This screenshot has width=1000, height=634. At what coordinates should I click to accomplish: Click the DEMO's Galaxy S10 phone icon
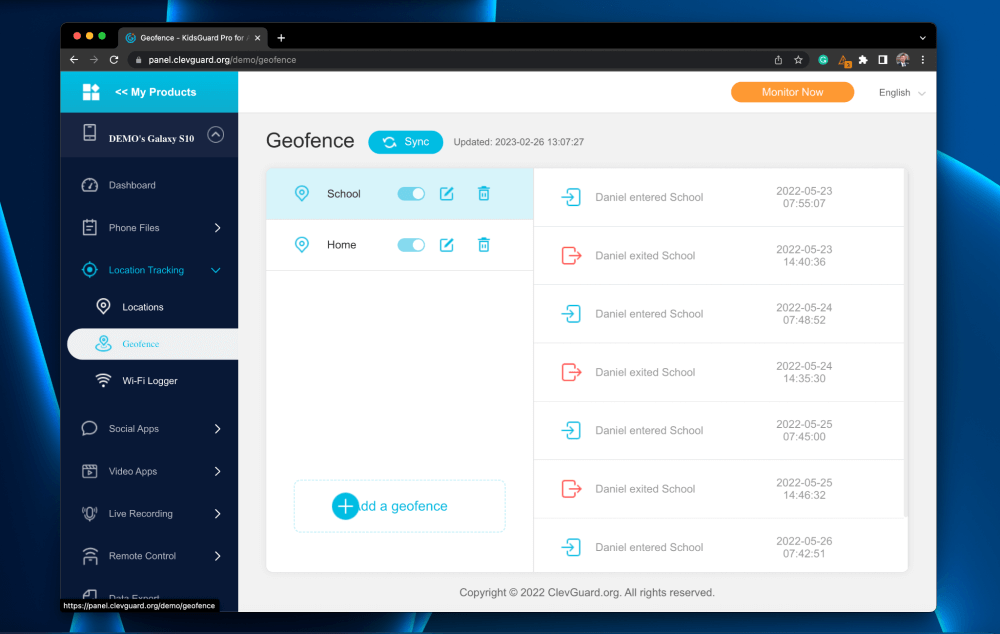tap(89, 133)
